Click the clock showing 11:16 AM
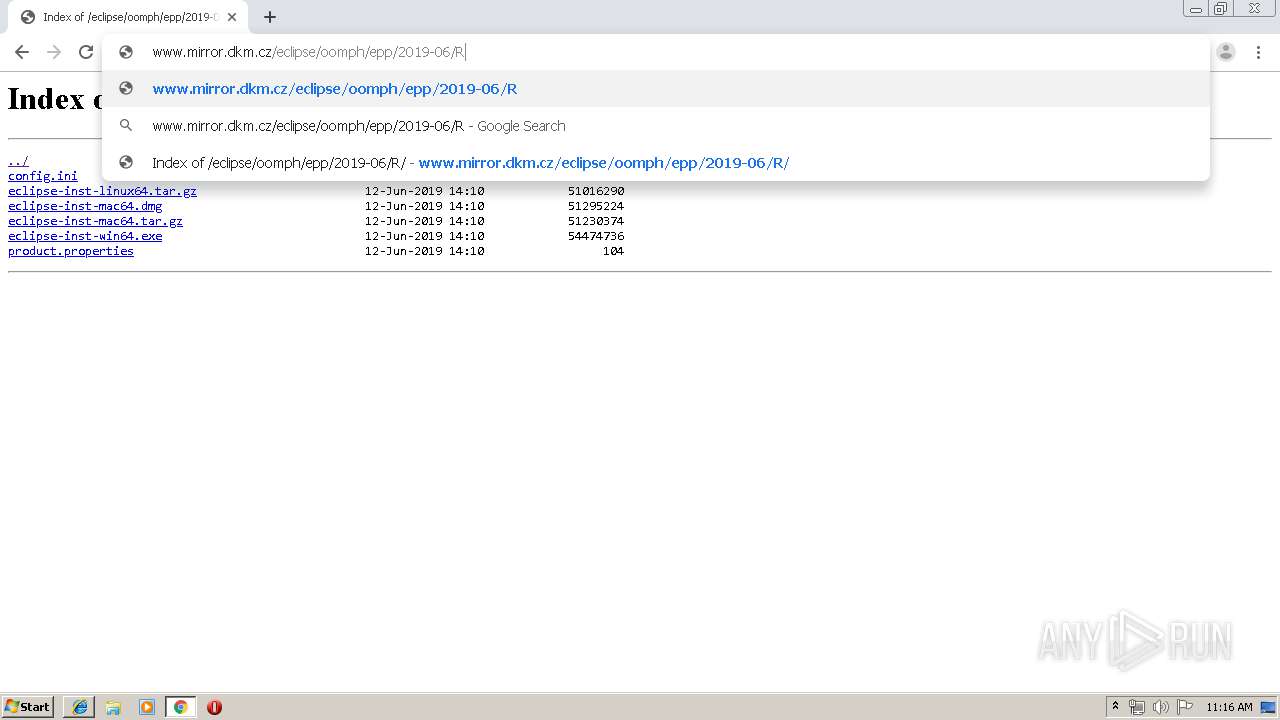This screenshot has width=1280, height=720. (x=1229, y=707)
